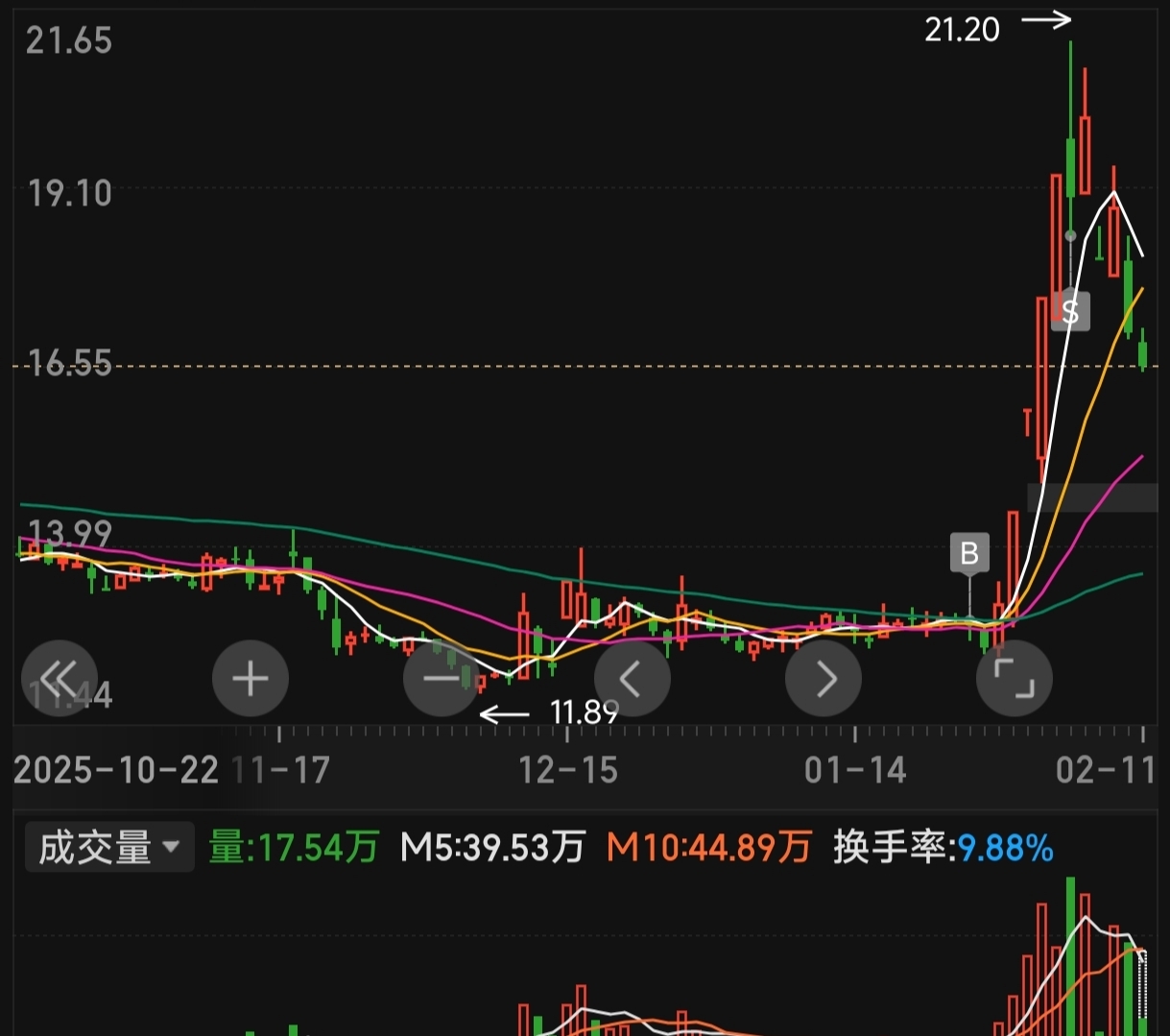Tap the 02-11 date axis label

tap(1106, 770)
